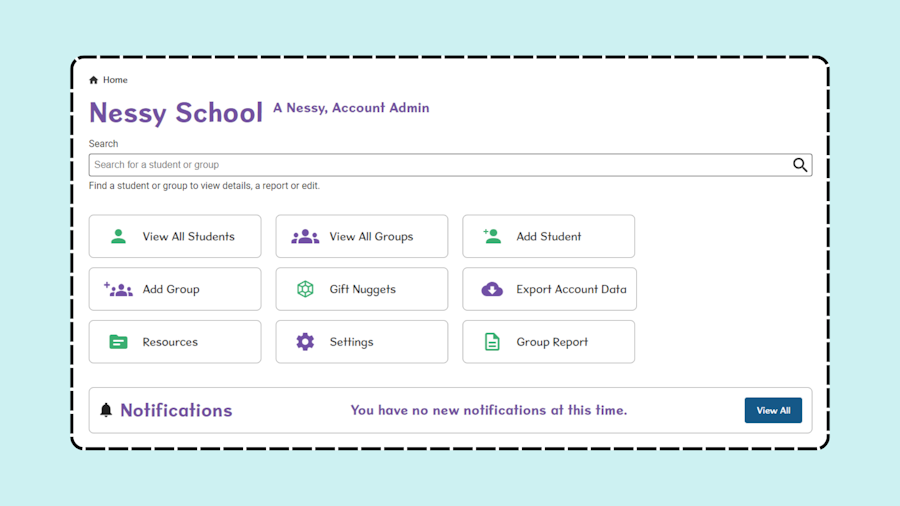Click the no new notifications message
Viewport: 900px width, 506px height.
click(489, 410)
